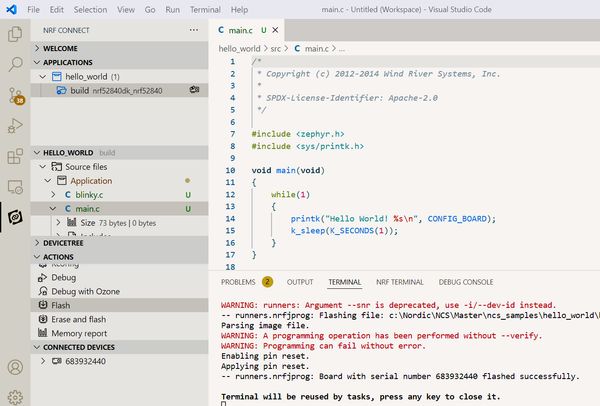Click the Debug with Ozone icon
This screenshot has height=406, width=600.
[x=42, y=291]
